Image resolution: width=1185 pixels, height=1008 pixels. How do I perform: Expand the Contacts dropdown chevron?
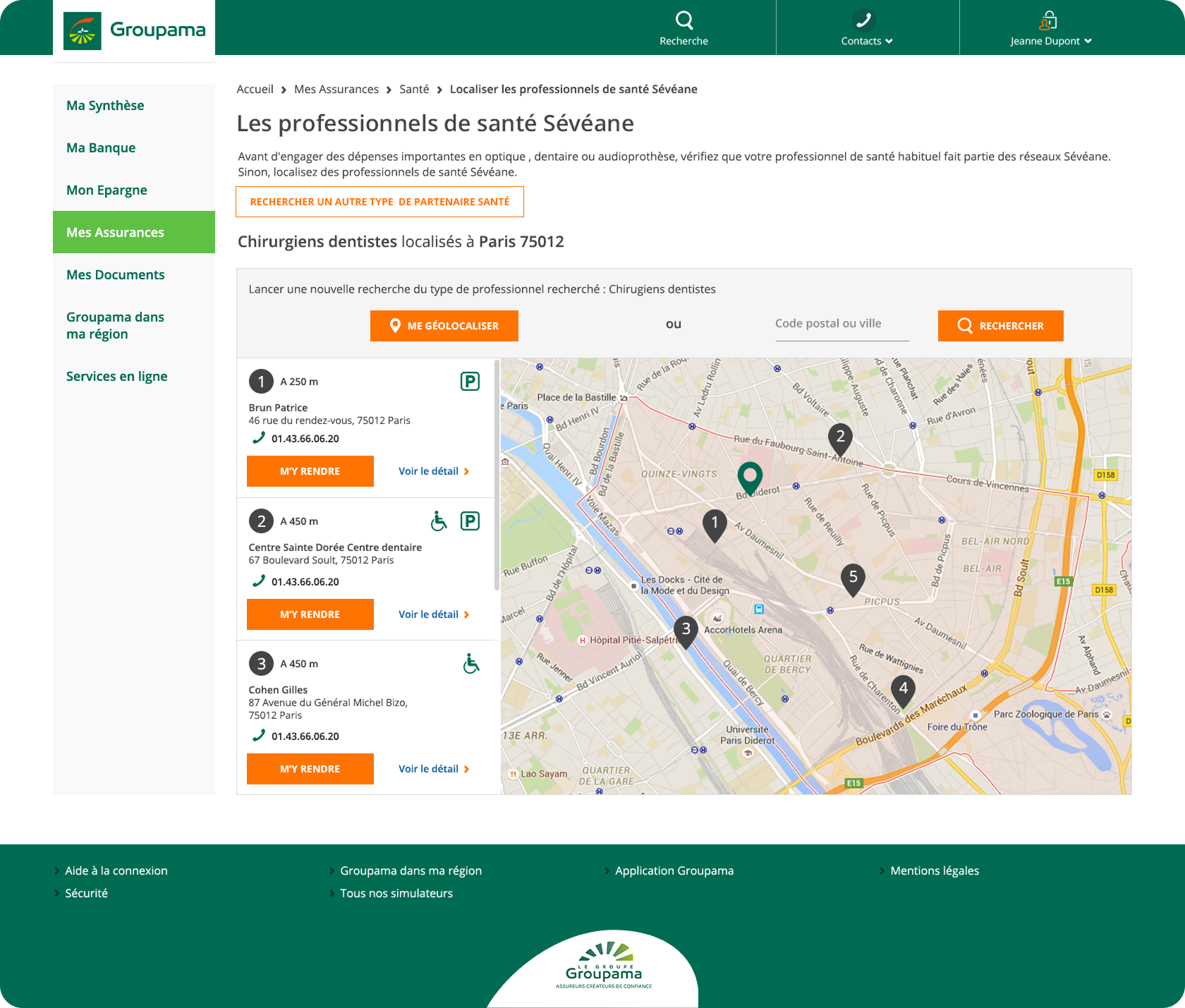(888, 41)
